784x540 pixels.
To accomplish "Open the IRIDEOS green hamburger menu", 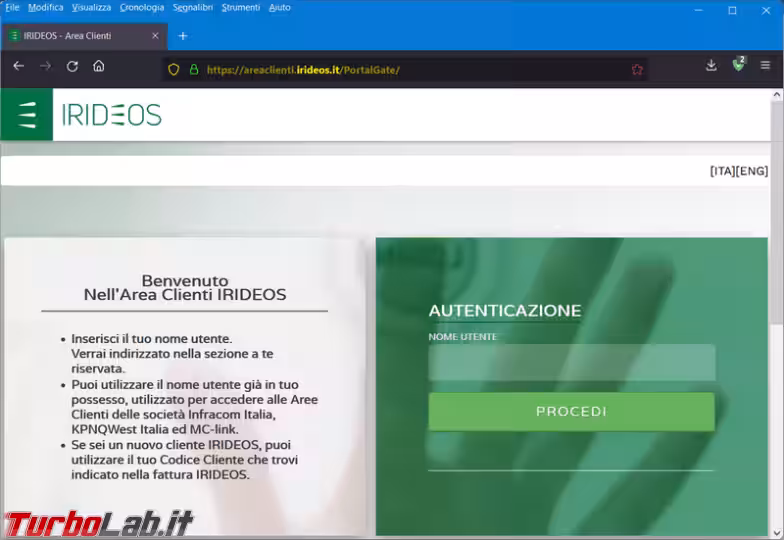I will pos(26,114).
